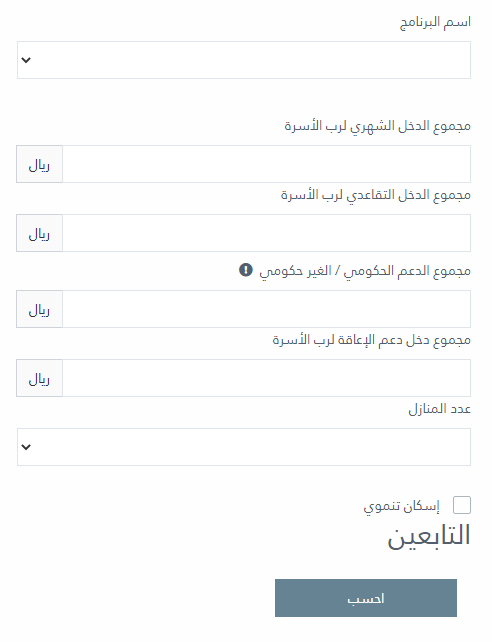Click the عدد المنازل label

[440, 409]
